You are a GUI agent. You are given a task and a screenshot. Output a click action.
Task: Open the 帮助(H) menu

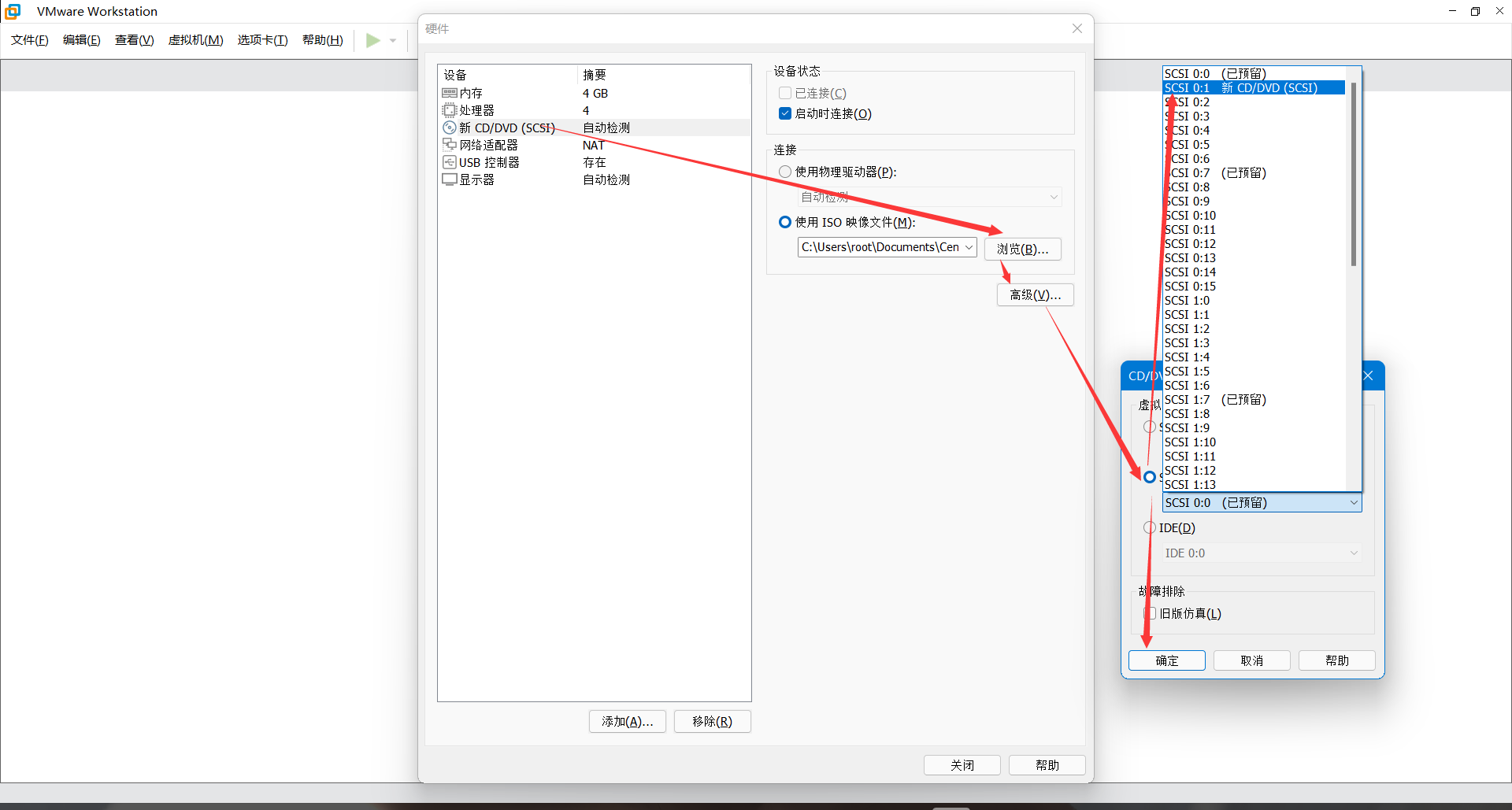(x=323, y=40)
